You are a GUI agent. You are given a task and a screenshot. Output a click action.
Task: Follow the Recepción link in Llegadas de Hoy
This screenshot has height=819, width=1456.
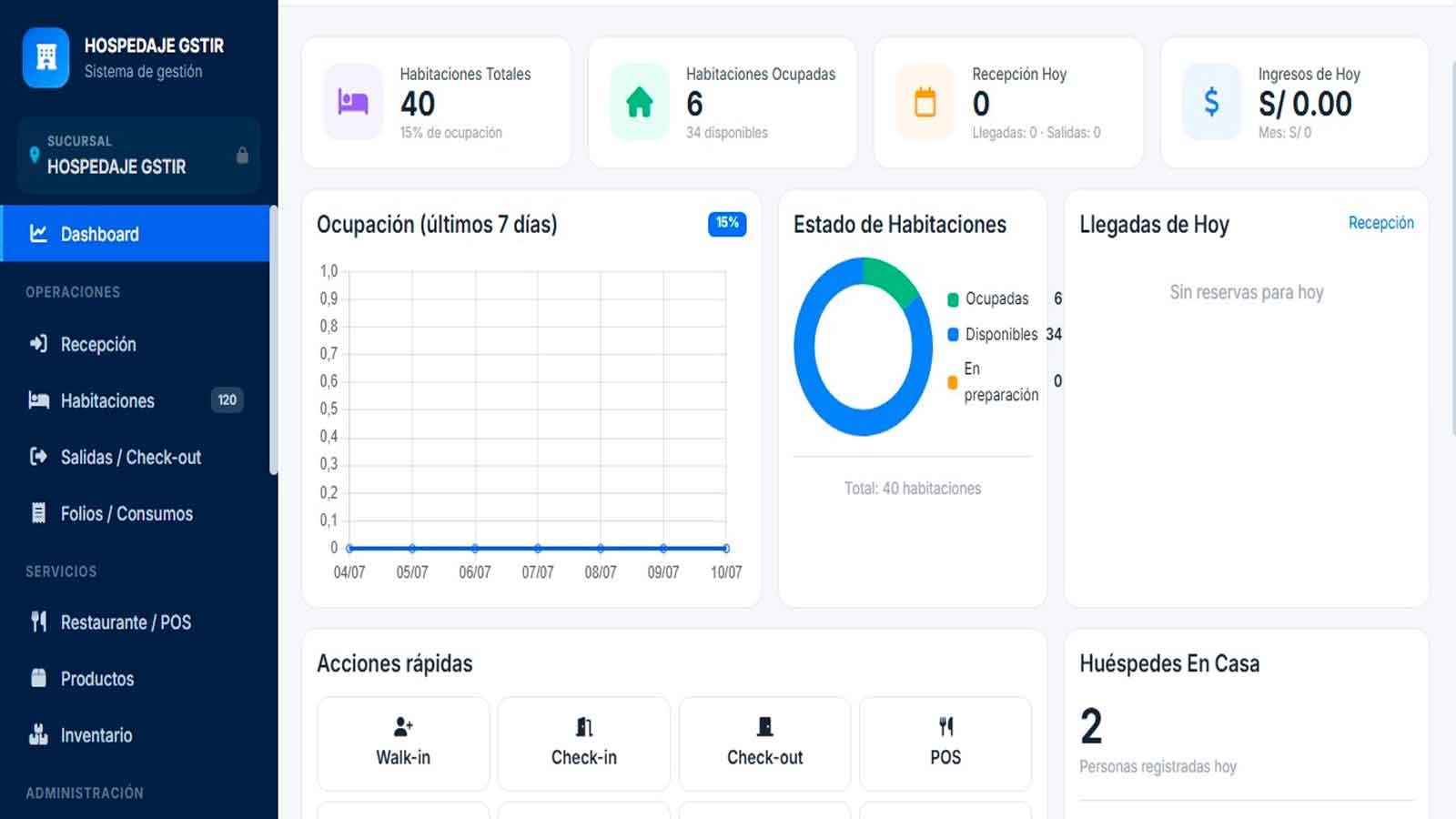click(1380, 223)
